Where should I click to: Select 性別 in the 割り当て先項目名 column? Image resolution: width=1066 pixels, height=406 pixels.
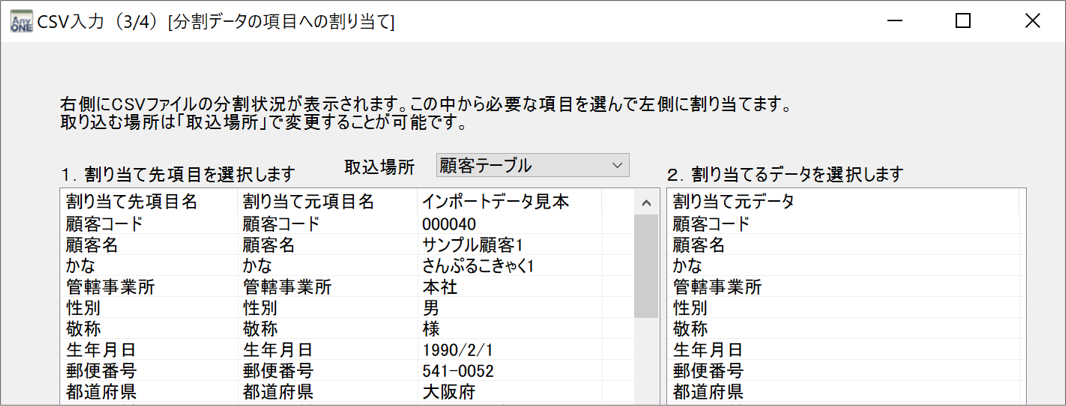[x=82, y=308]
